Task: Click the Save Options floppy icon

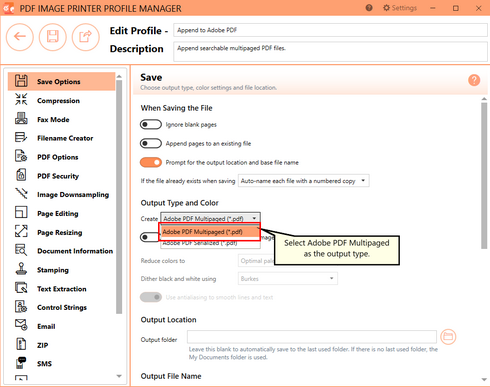Action: tap(21, 81)
